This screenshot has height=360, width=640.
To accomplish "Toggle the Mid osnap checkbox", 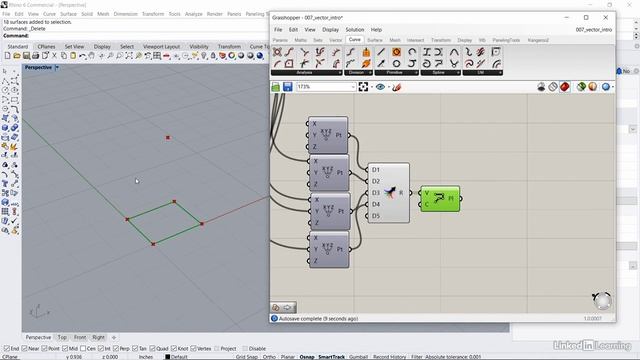I will pyautogui.click(x=65, y=349).
